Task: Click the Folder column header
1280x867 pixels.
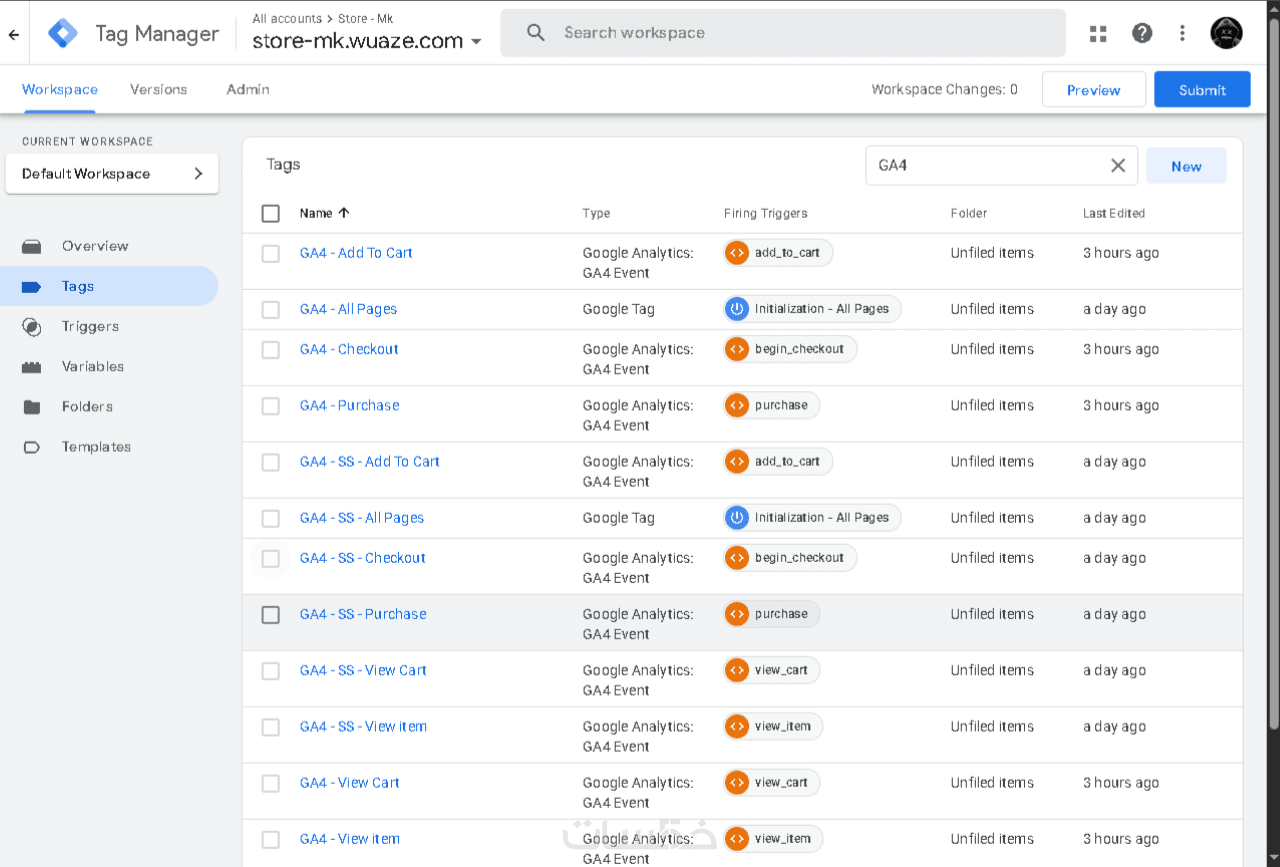Action: click(x=969, y=213)
